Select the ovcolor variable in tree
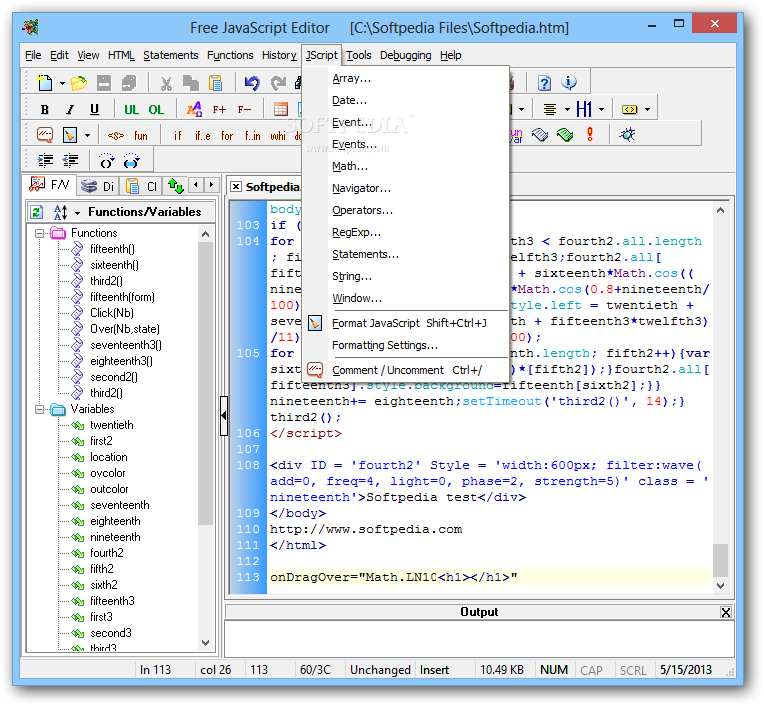 [108, 474]
